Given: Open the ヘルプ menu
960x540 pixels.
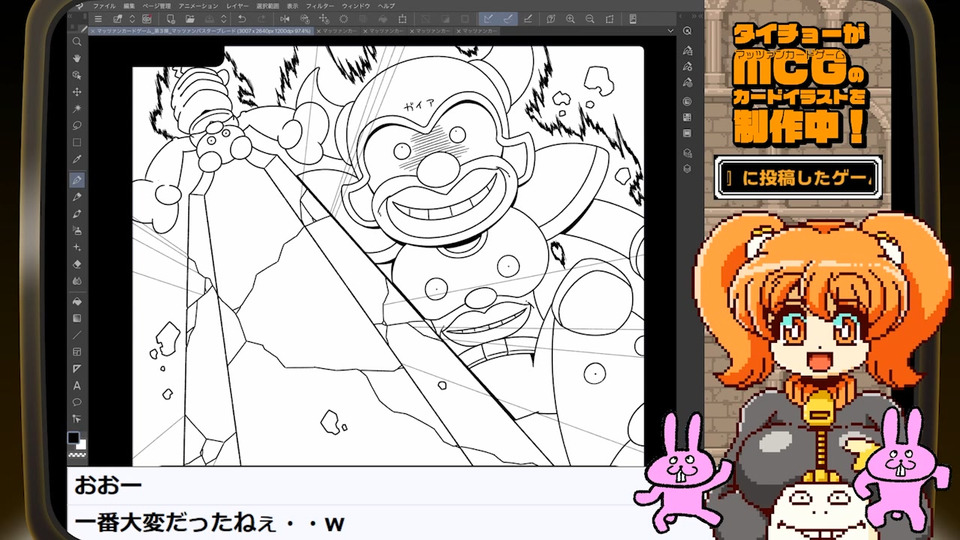Looking at the screenshot, I should coord(386,6).
